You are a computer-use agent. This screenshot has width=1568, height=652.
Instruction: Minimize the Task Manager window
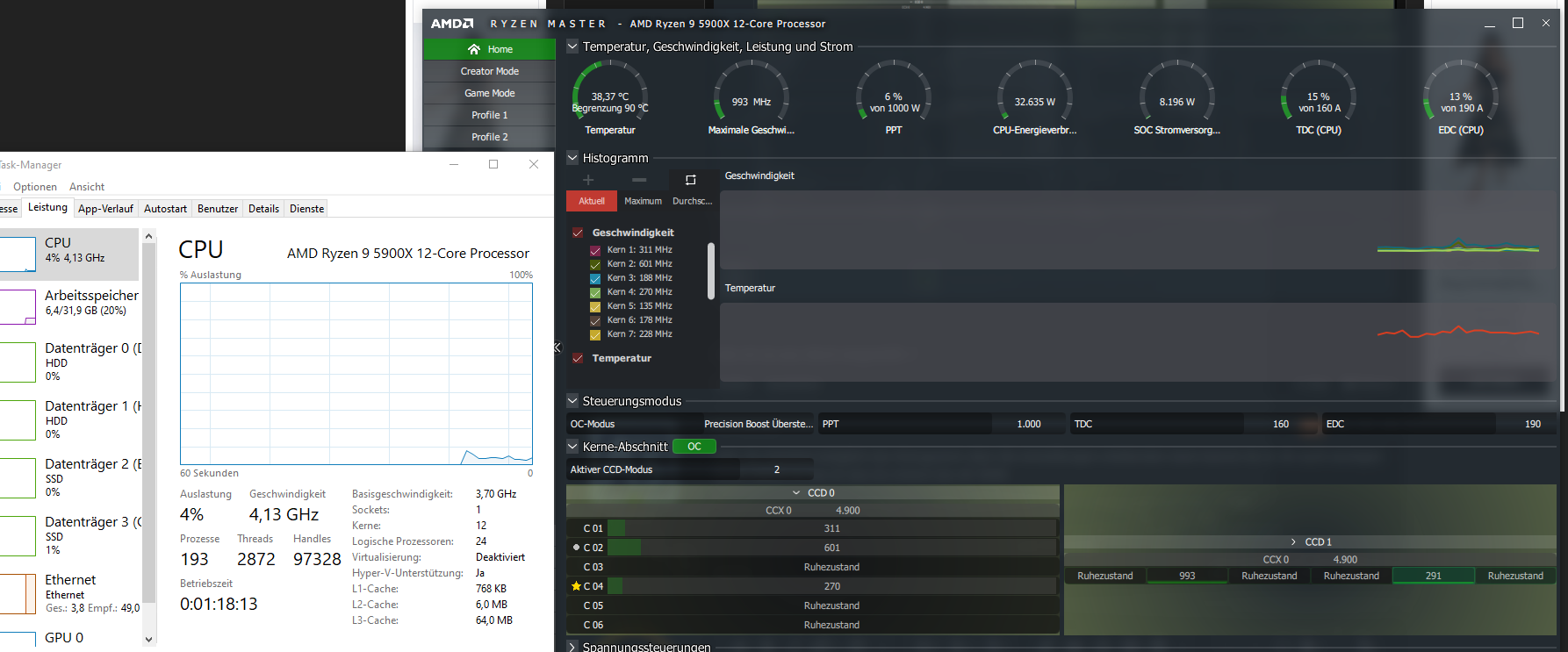click(454, 164)
